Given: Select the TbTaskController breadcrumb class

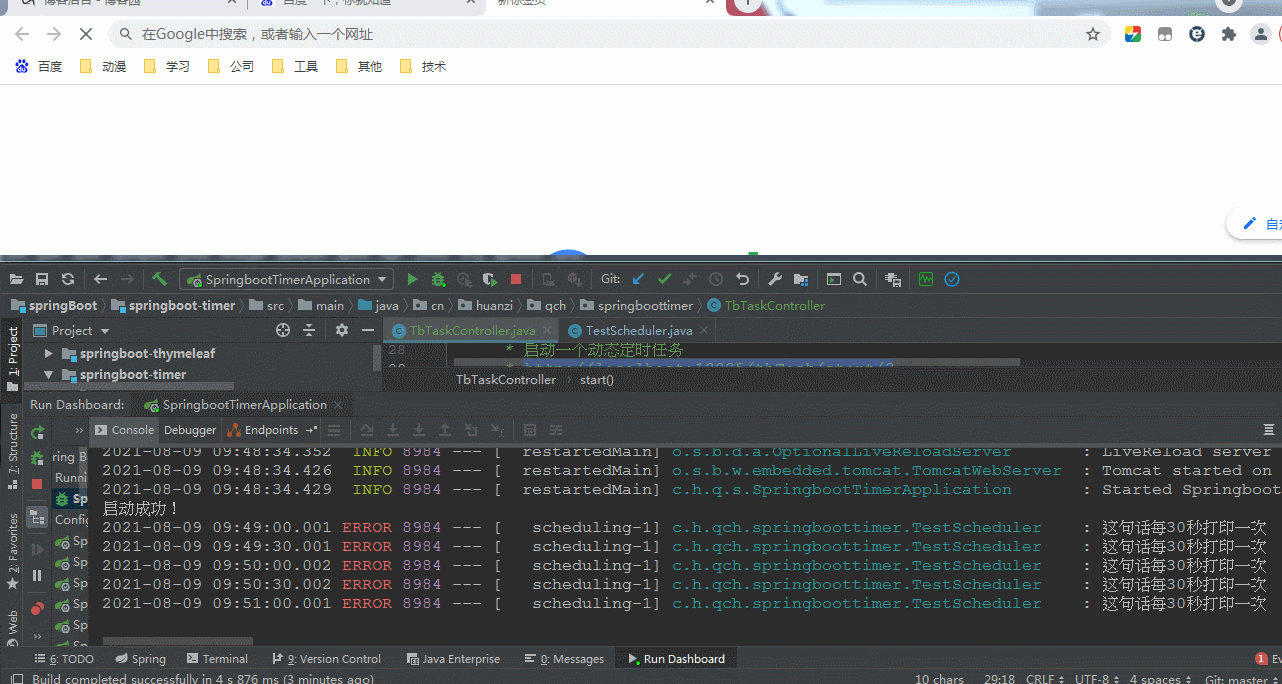Looking at the screenshot, I should tap(766, 306).
